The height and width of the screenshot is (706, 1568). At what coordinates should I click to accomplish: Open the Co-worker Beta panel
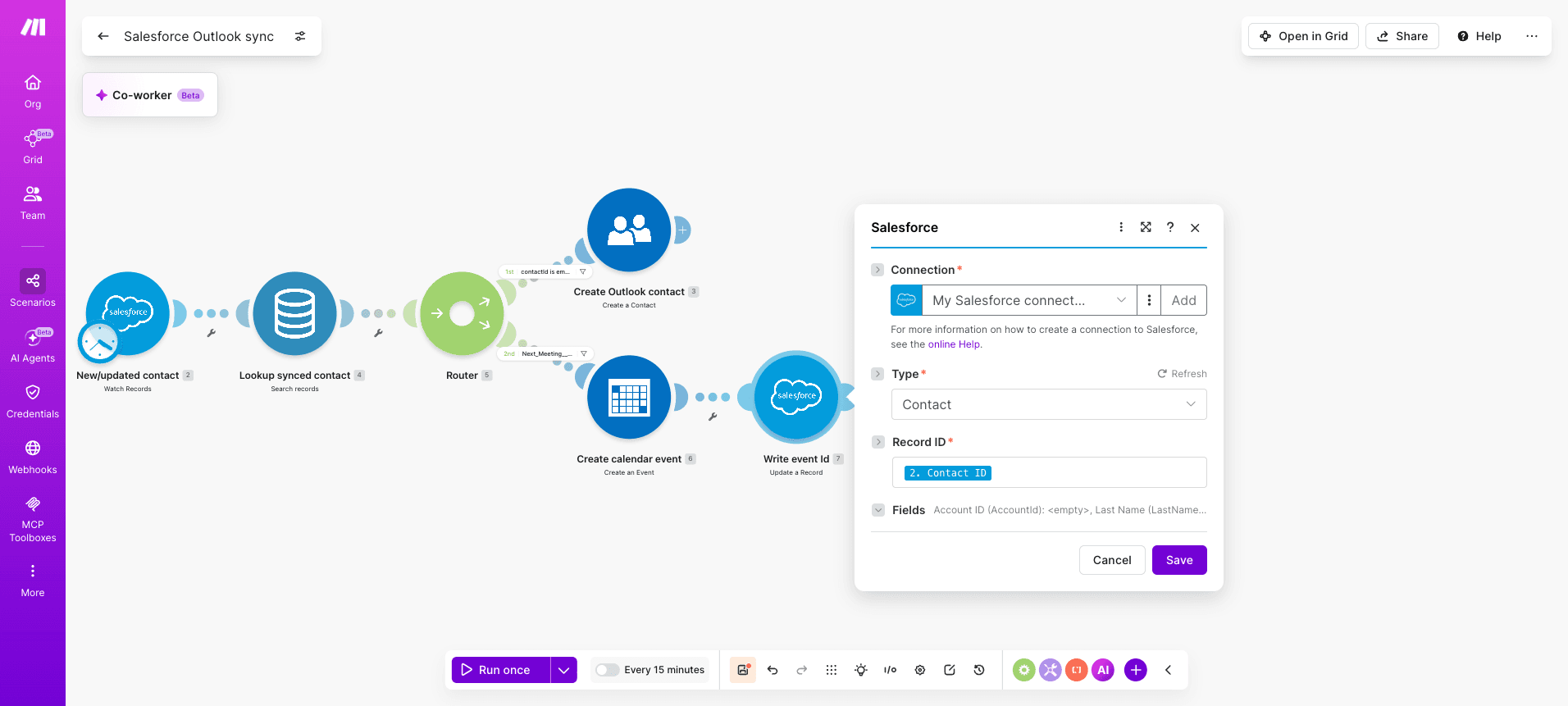pos(150,95)
